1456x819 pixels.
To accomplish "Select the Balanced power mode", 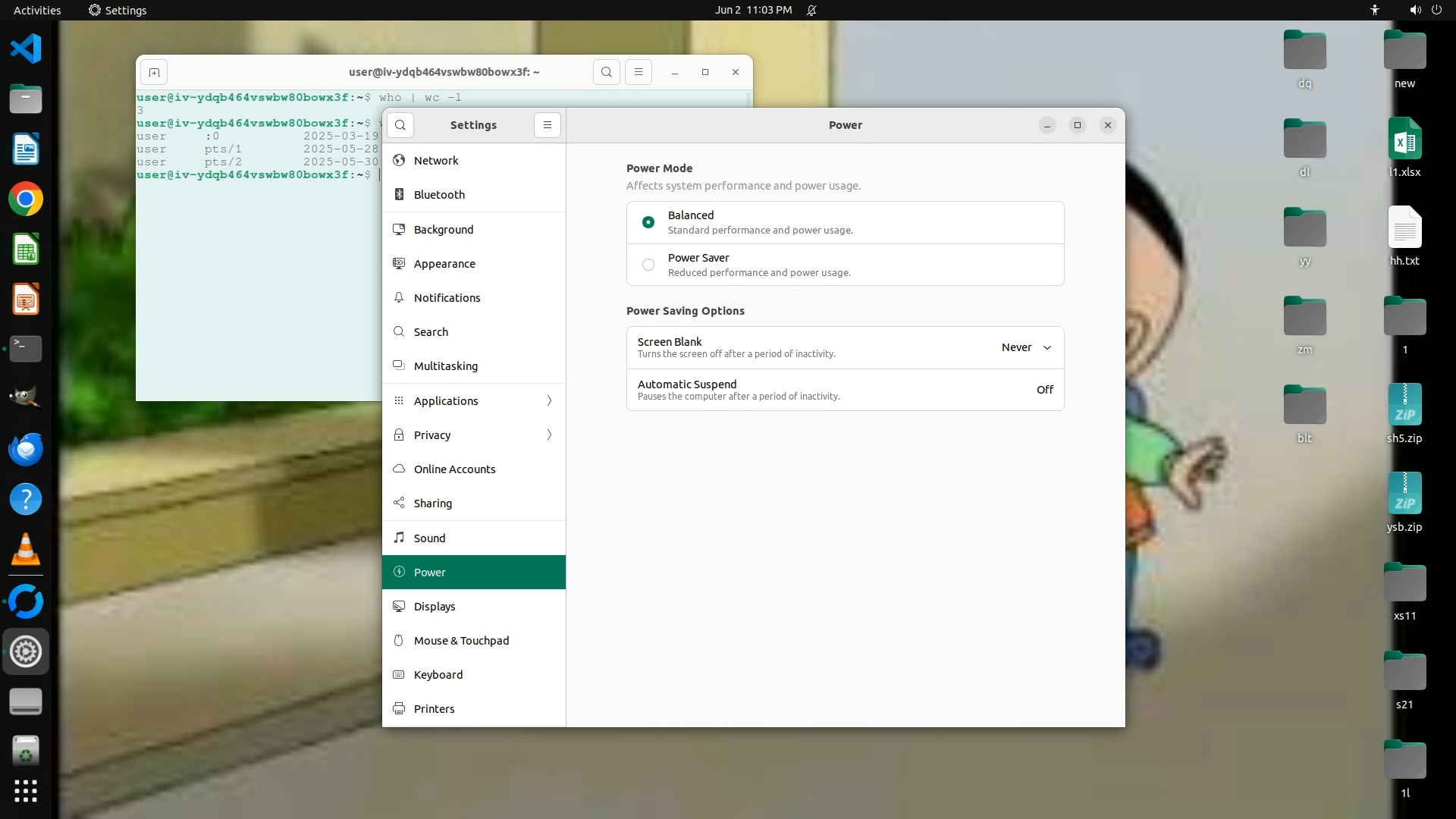I will click(x=648, y=222).
